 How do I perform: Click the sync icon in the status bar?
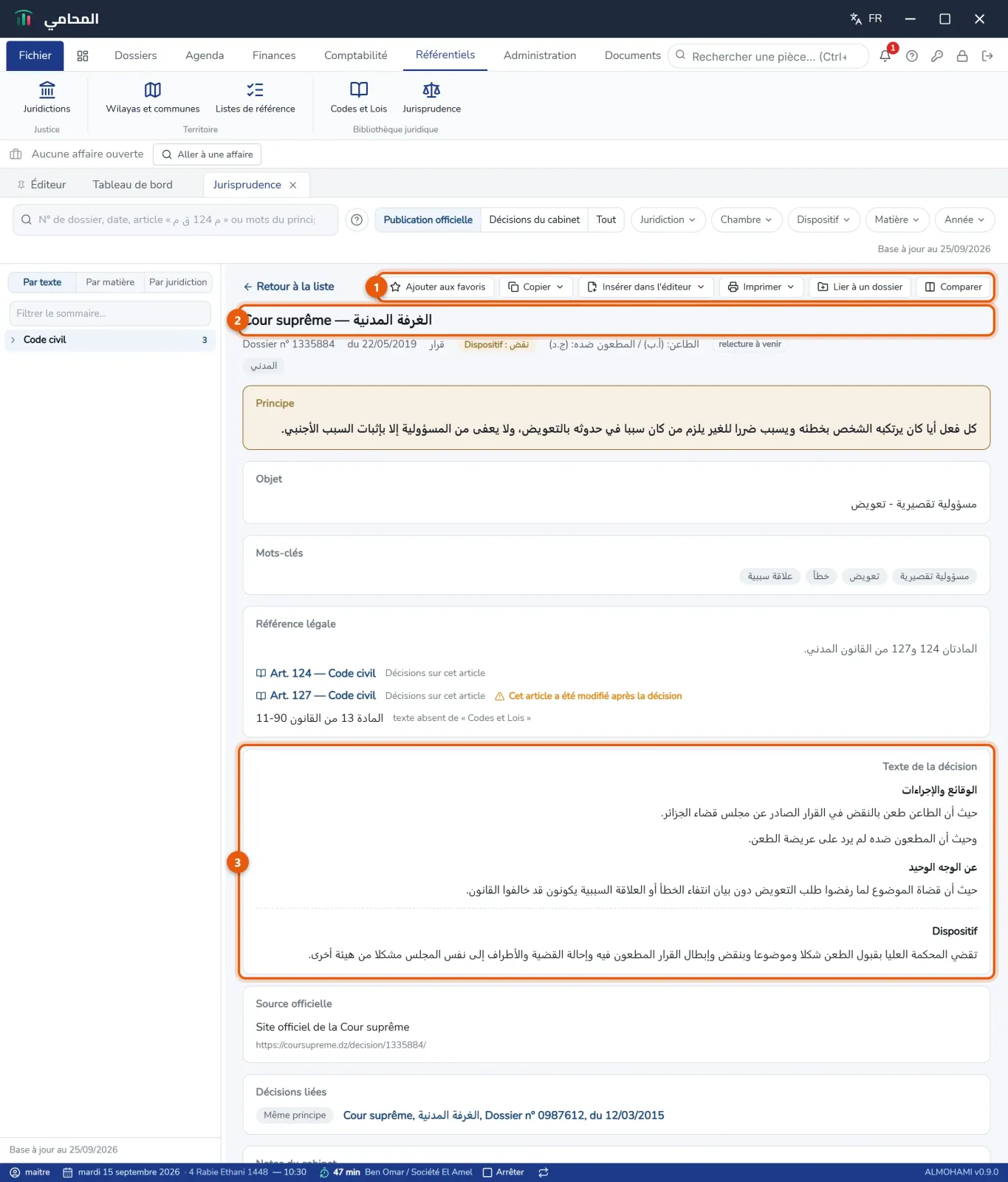[544, 1172]
